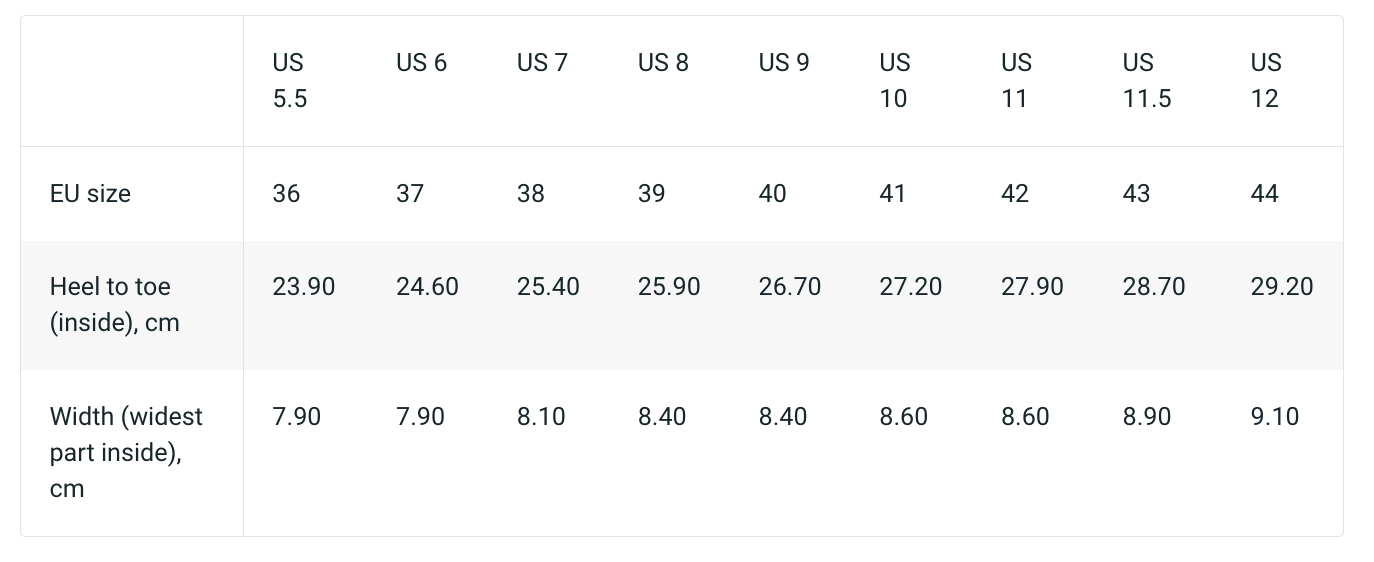Click the US 5.5 column header
The width and height of the screenshot is (1374, 562).
[289, 80]
